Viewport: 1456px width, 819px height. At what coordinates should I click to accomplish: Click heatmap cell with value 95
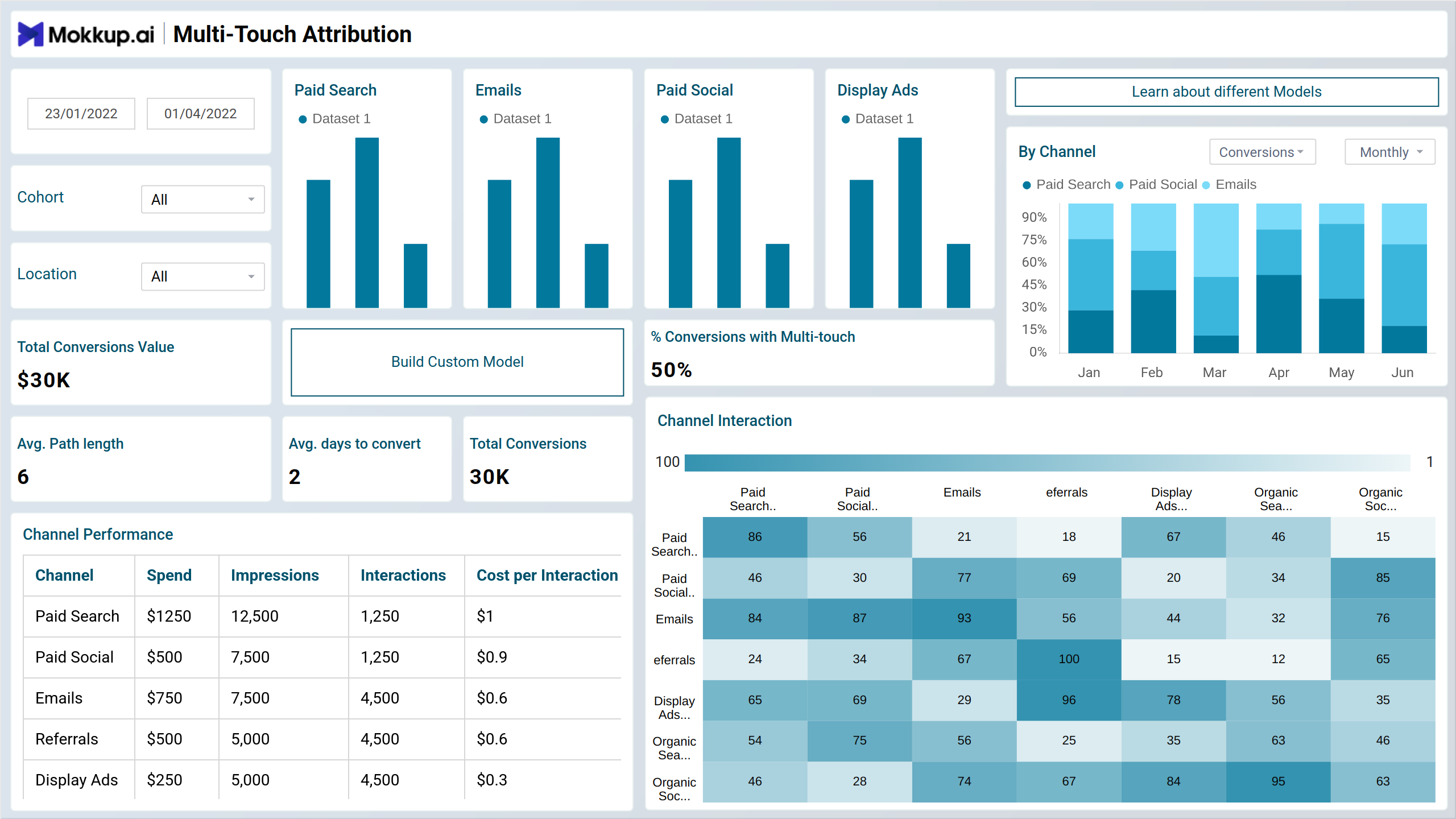1278,782
